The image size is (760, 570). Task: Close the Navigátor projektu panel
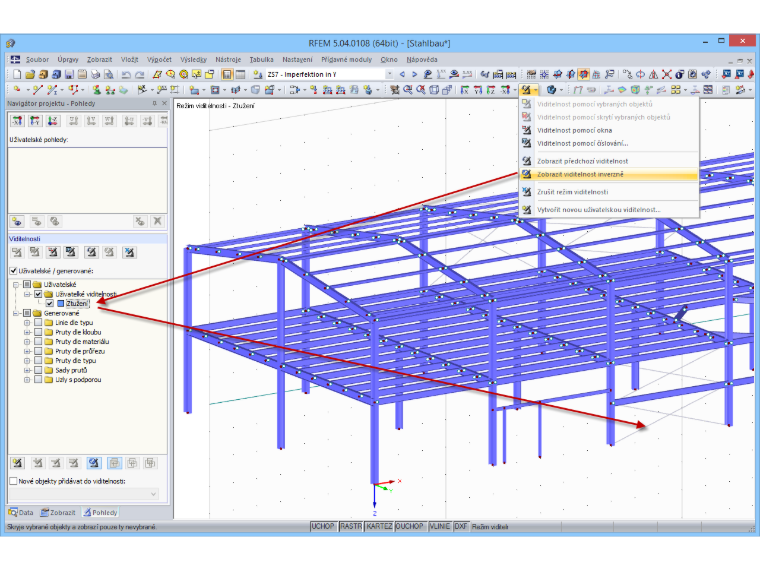pyautogui.click(x=164, y=103)
